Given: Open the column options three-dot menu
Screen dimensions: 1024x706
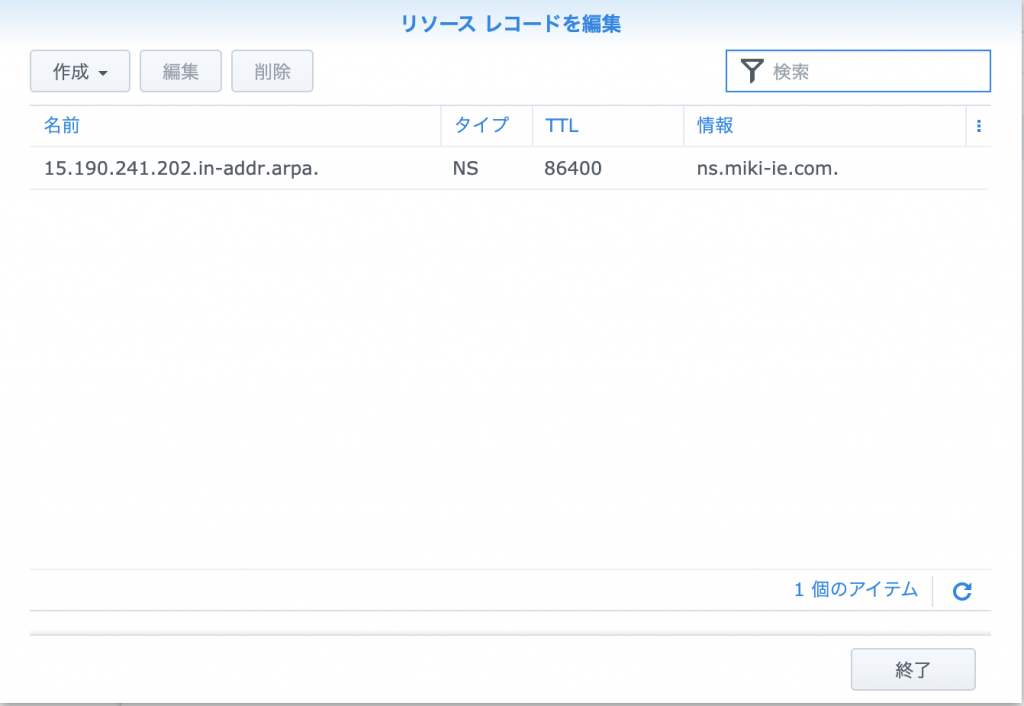Looking at the screenshot, I should (x=978, y=126).
